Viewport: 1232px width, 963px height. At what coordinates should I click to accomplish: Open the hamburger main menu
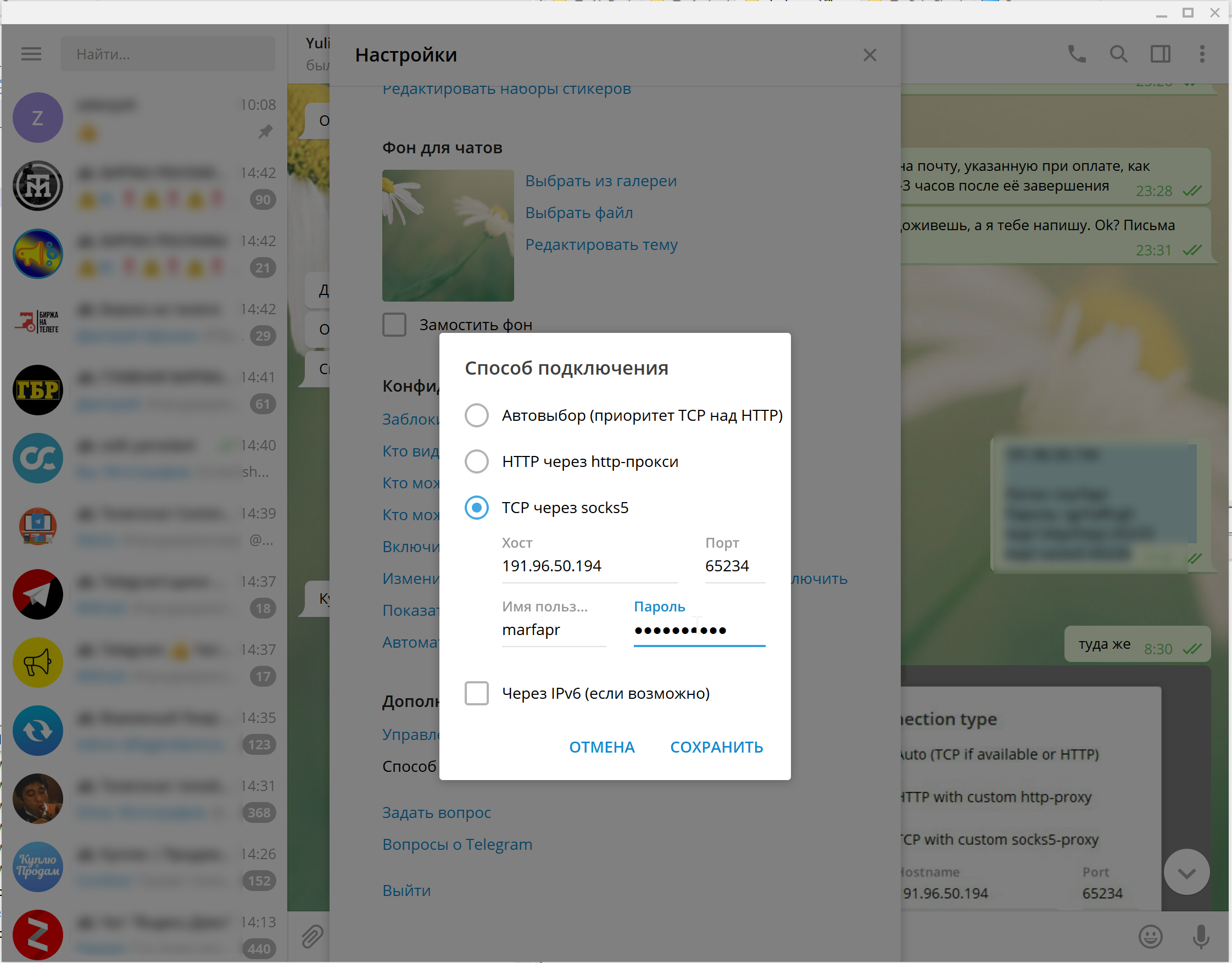click(31, 54)
